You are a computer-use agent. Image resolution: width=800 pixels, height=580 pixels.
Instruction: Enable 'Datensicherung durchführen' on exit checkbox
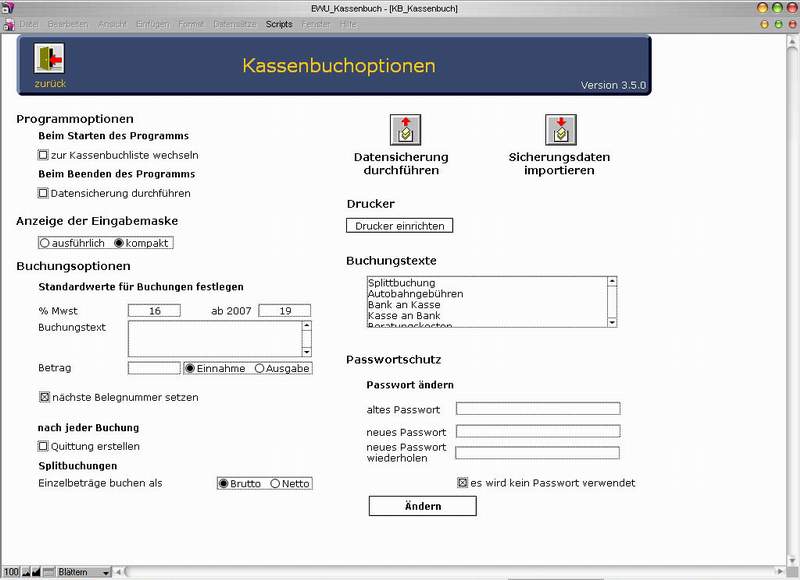43,193
